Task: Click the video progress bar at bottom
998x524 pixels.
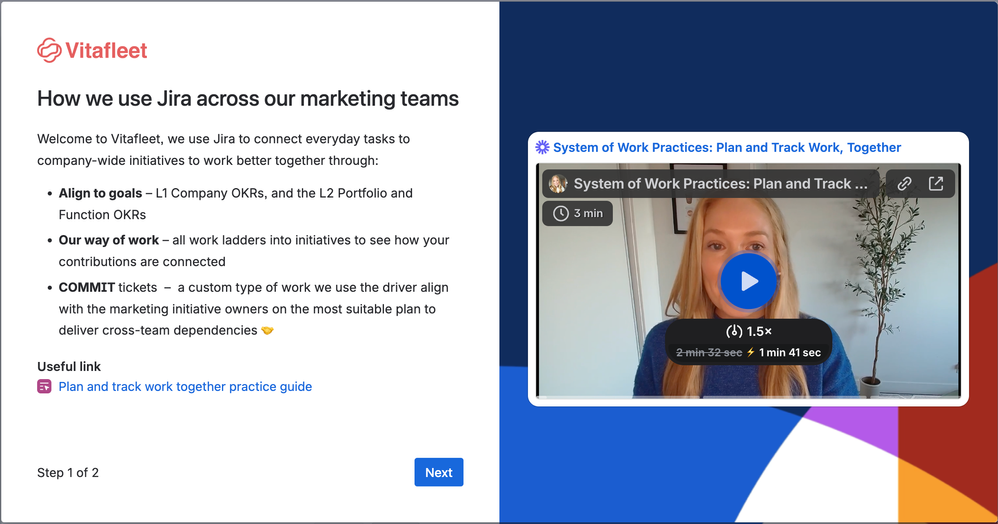Action: coord(748,396)
